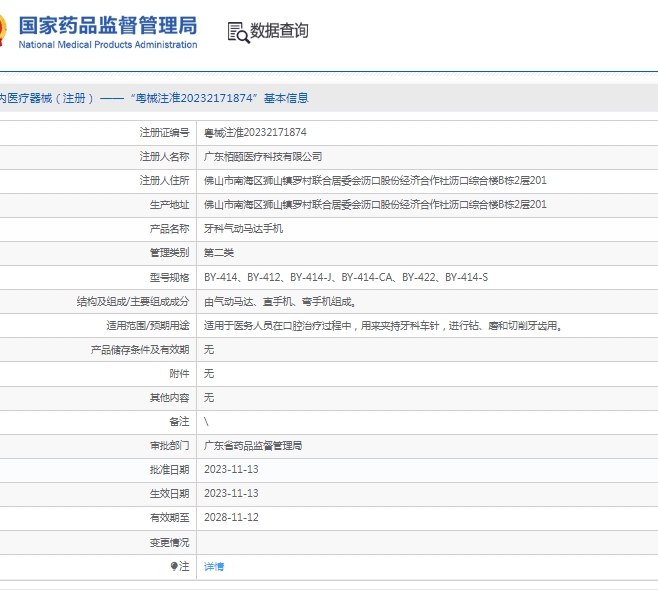Click the 注册人住所 address value
This screenshot has height=590, width=658.
coord(375,180)
